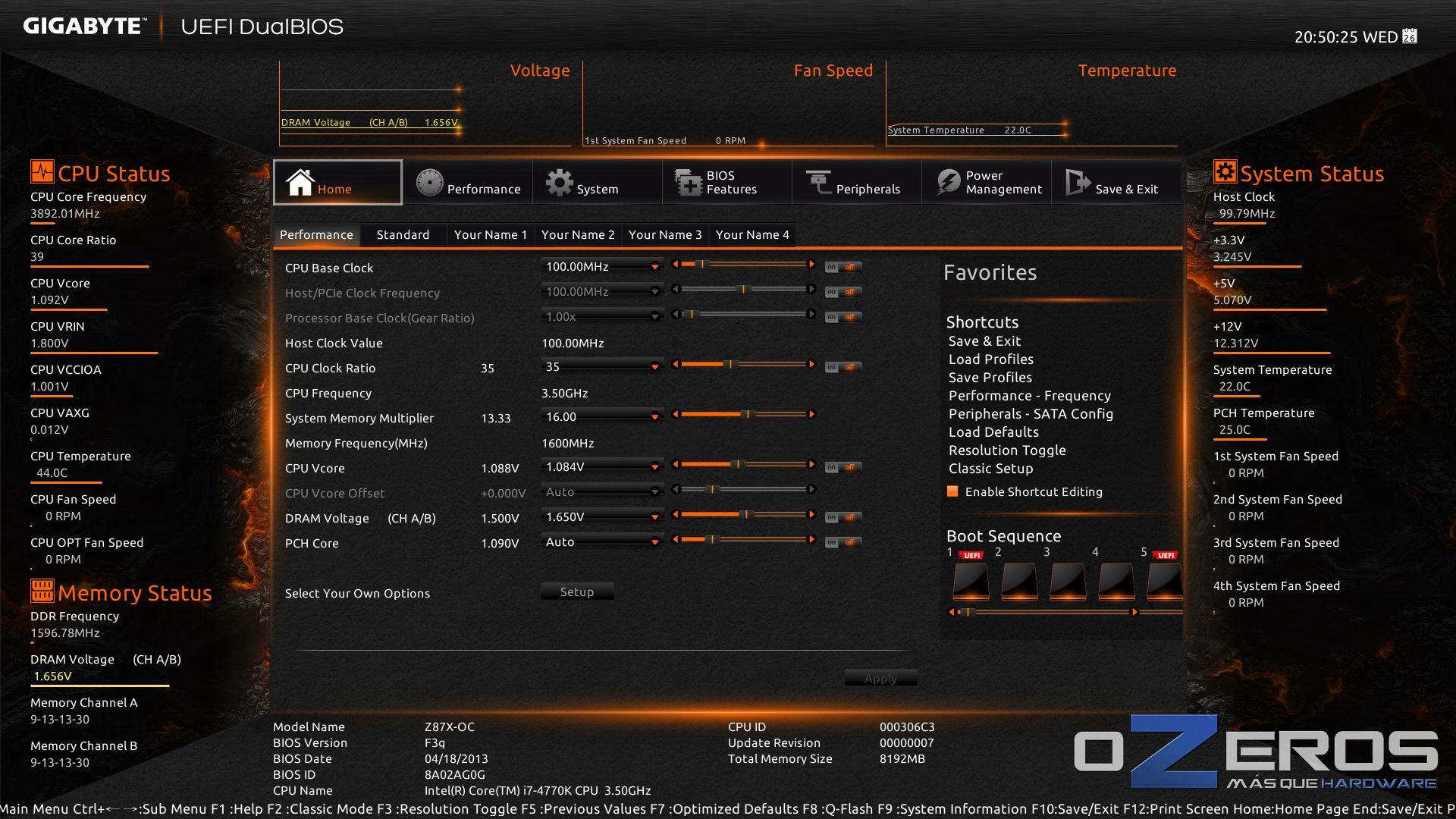Click the System Status gear icon
Image resolution: width=1456 pixels, height=819 pixels.
coord(1225,171)
